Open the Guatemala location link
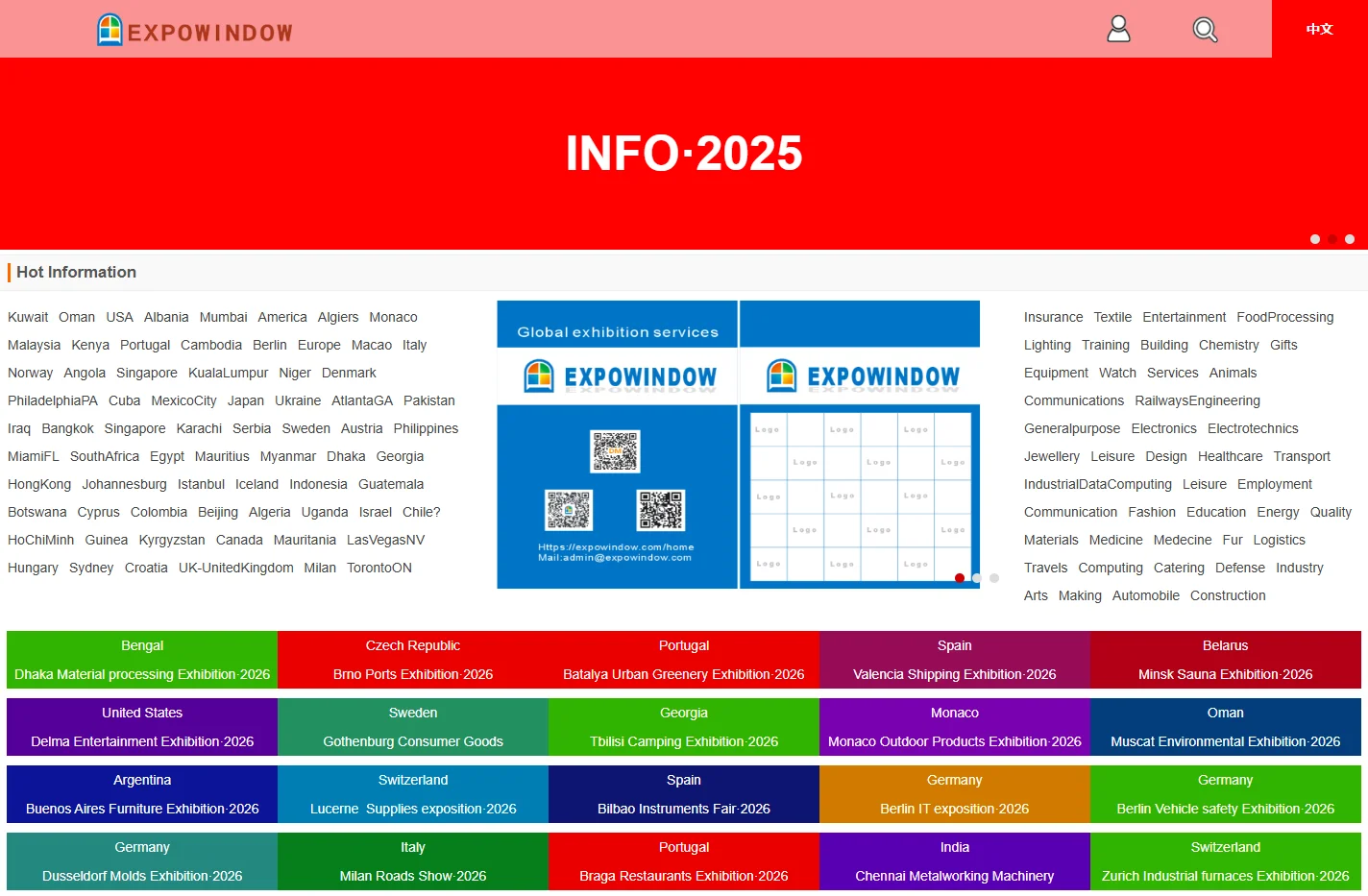The image size is (1368, 896). pyautogui.click(x=391, y=484)
